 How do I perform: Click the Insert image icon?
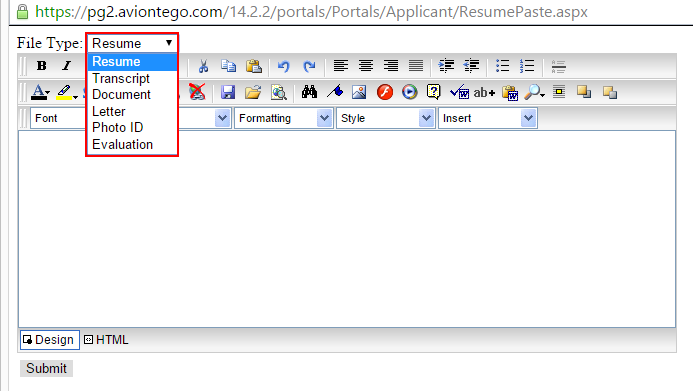pyautogui.click(x=359, y=92)
